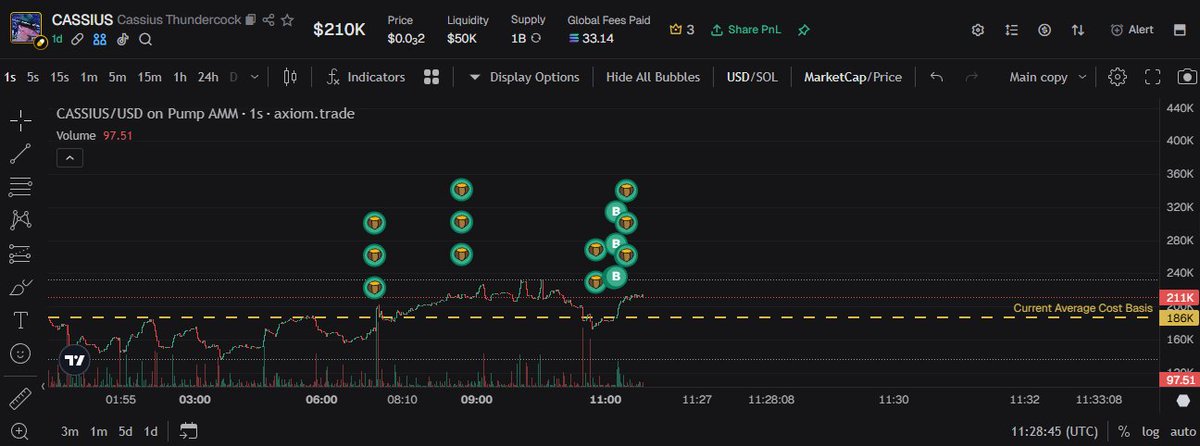Set the 1d date range at bottom

(x=150, y=431)
